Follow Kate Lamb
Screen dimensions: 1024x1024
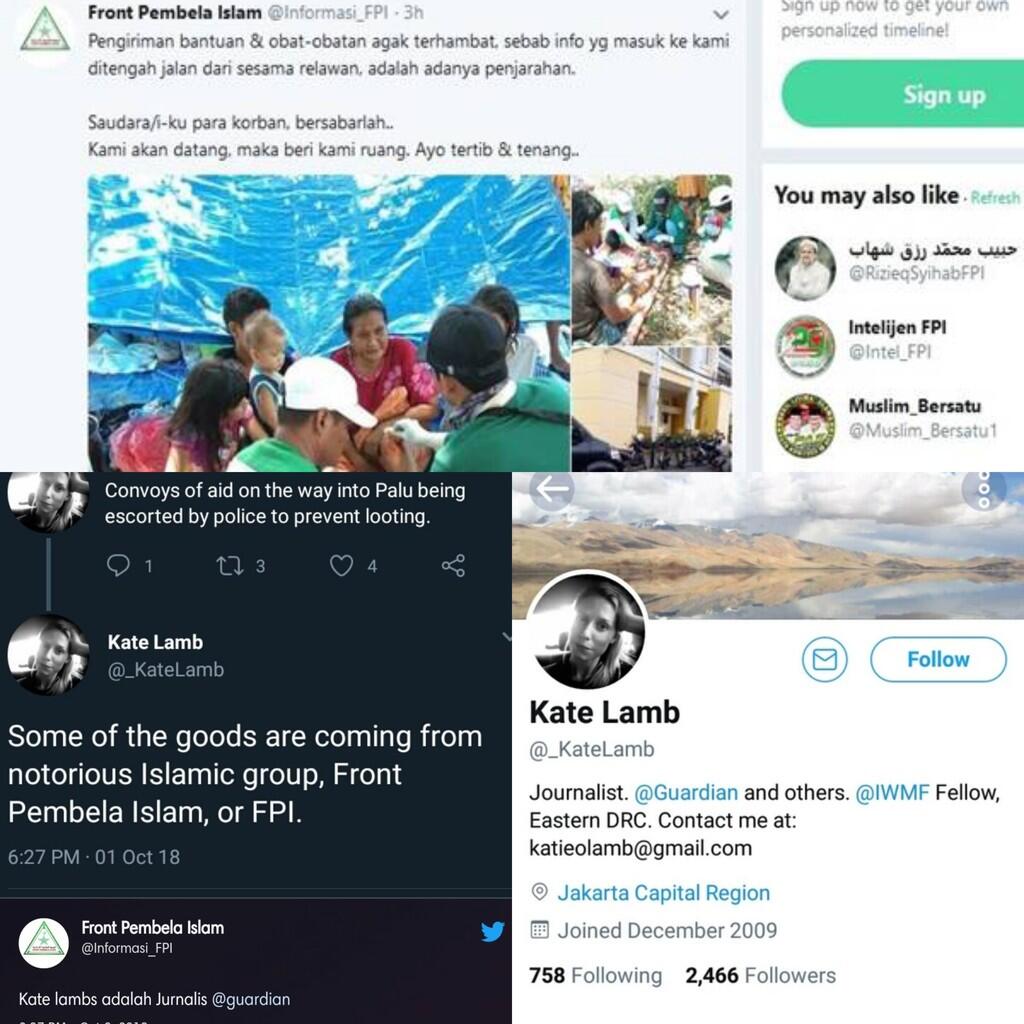937,660
